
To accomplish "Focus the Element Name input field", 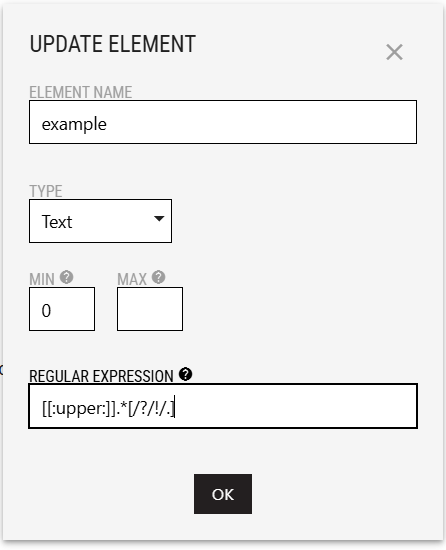I will coord(223,122).
